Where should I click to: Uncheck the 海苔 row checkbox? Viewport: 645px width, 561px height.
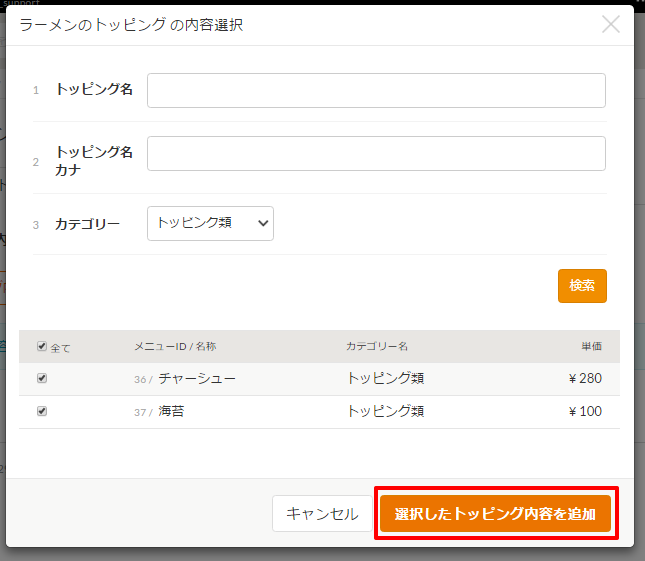[x=42, y=411]
